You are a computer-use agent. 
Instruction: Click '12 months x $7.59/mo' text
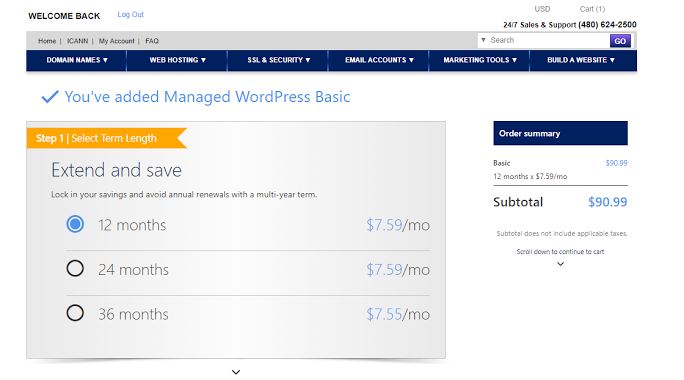click(x=530, y=177)
